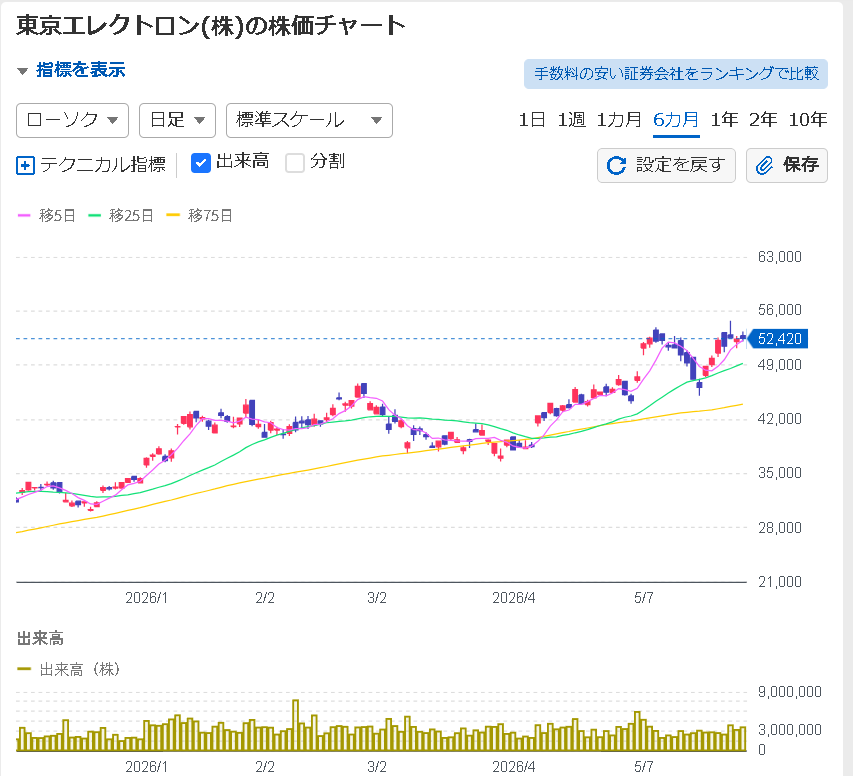
Task: Click the 移25日 legend item
Action: (120, 215)
